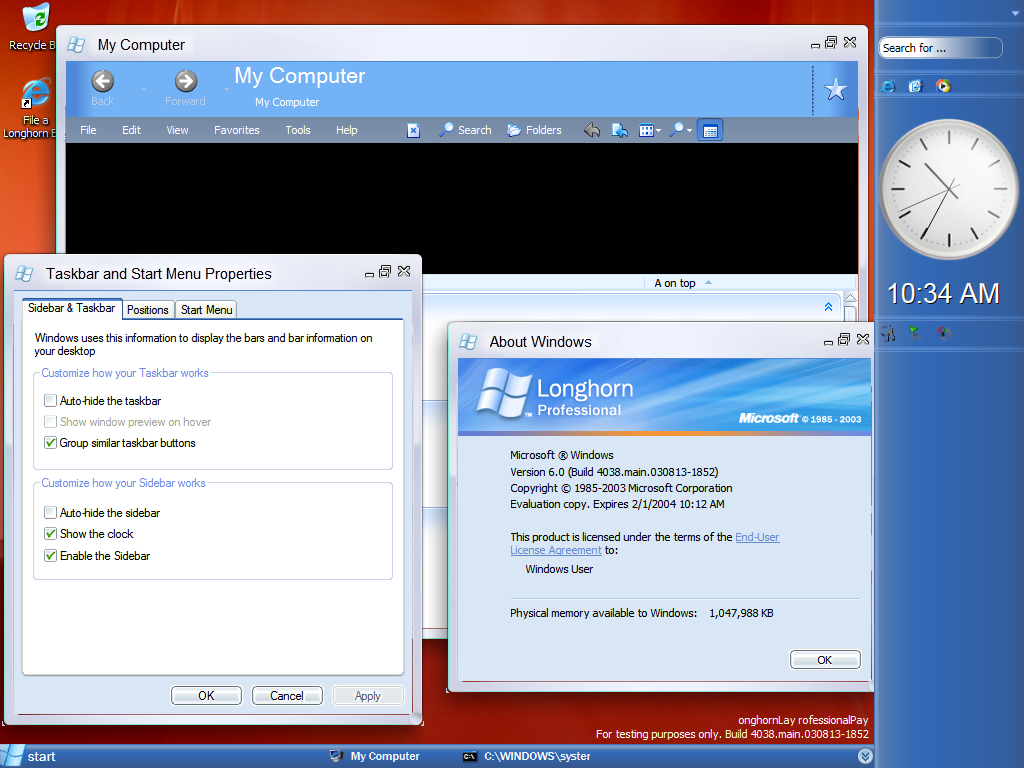Toggle Auto-hide the taskbar checkbox
The width and height of the screenshot is (1024, 768).
[51, 401]
